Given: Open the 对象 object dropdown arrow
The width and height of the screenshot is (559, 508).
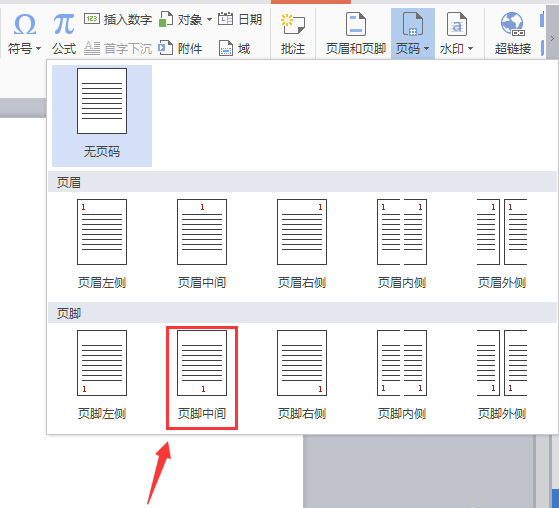Looking at the screenshot, I should point(209,19).
